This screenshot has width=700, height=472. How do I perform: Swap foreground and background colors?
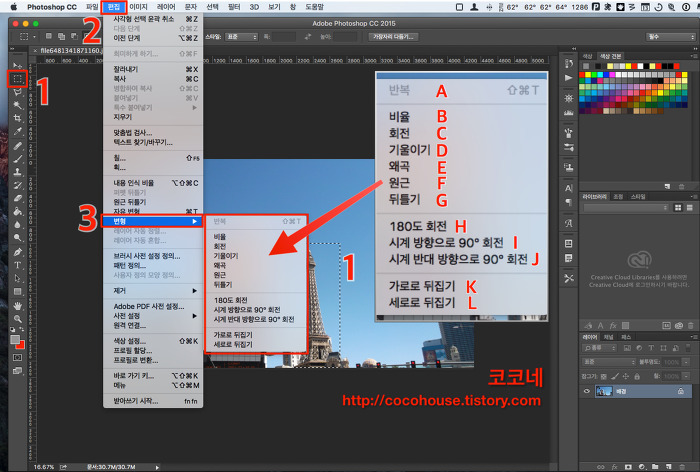point(21,330)
